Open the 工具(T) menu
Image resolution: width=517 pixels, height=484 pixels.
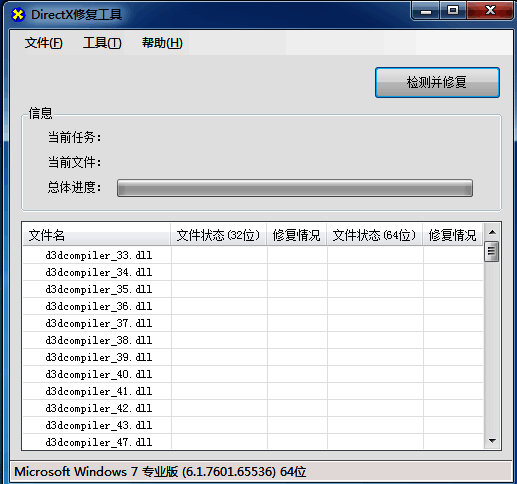(x=102, y=43)
